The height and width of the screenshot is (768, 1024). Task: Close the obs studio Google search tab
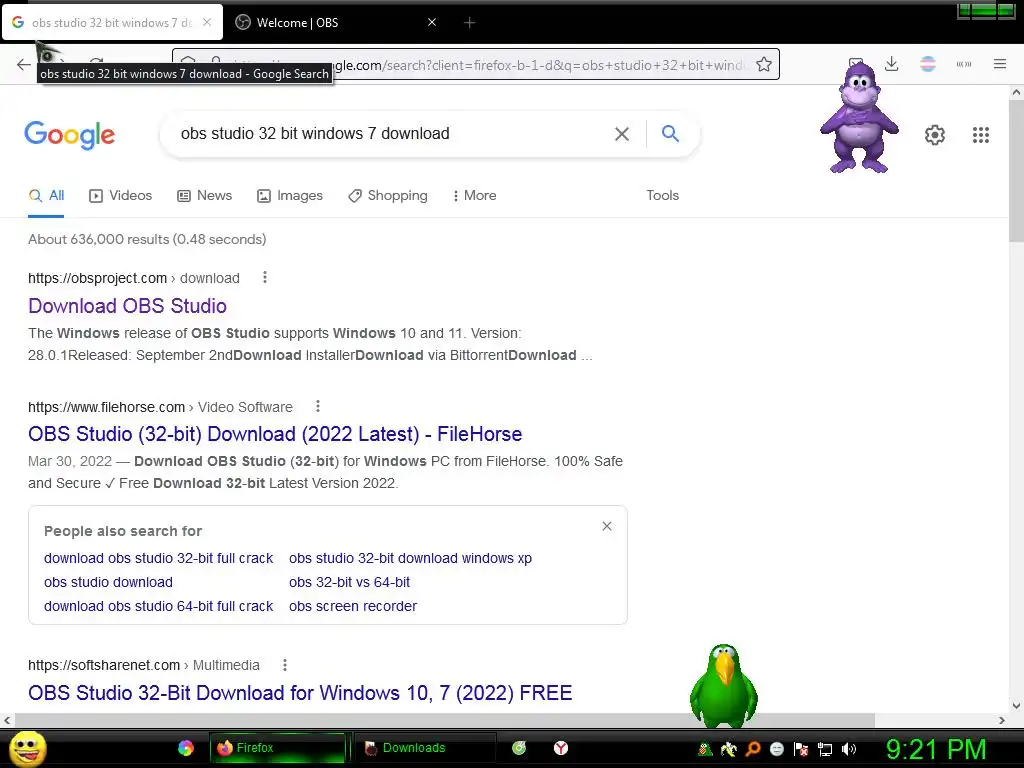206,22
